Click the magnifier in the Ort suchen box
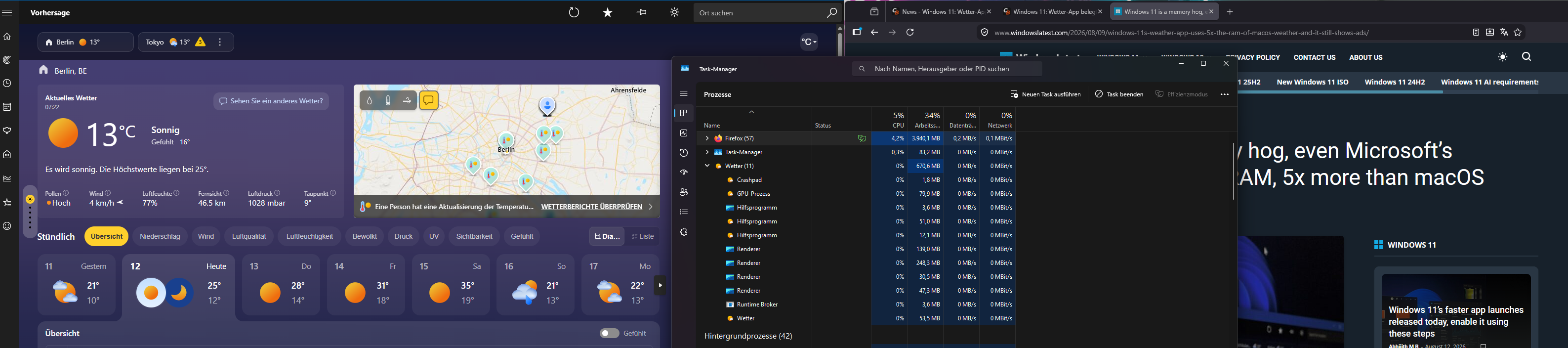Screen dimensions: 1568x348 pyautogui.click(x=831, y=12)
